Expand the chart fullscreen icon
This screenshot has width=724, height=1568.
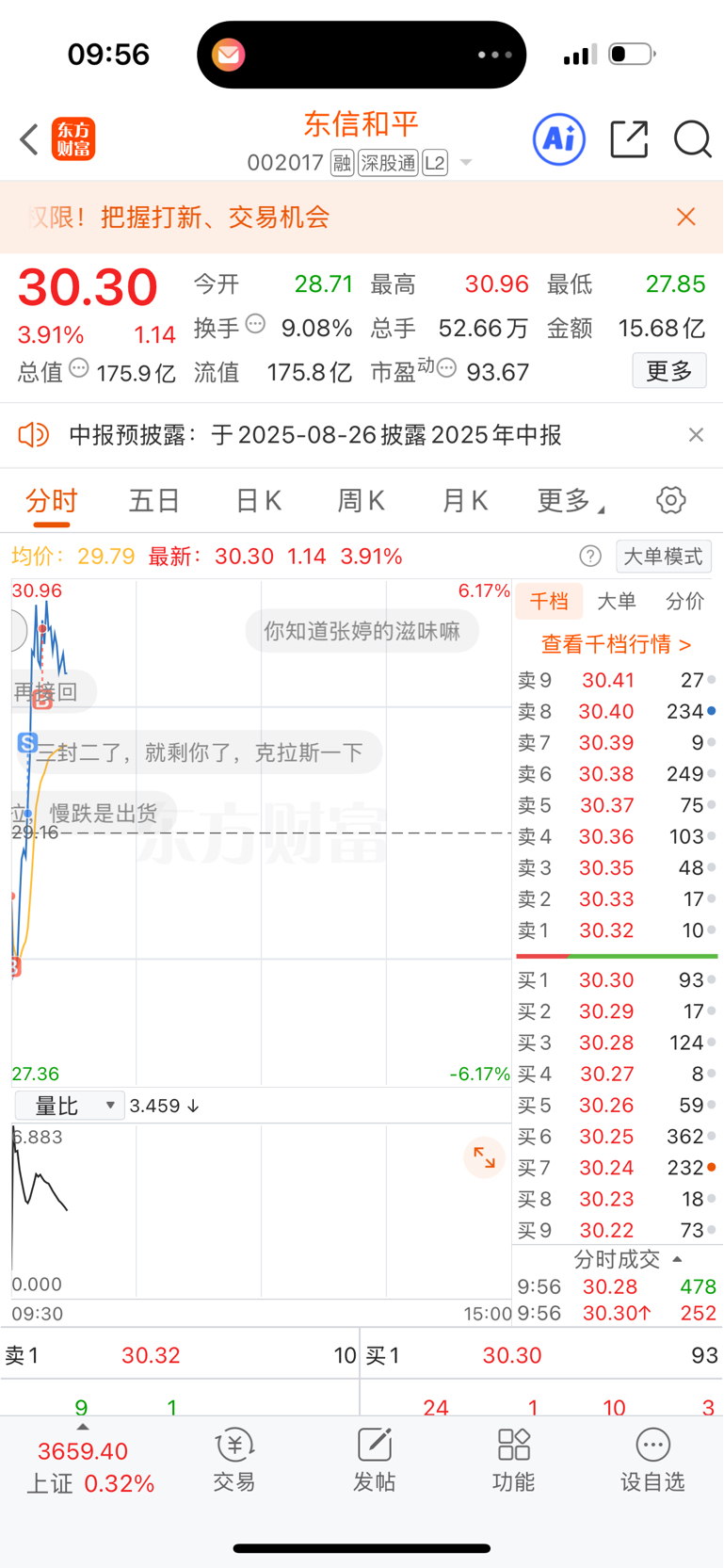coord(484,1157)
